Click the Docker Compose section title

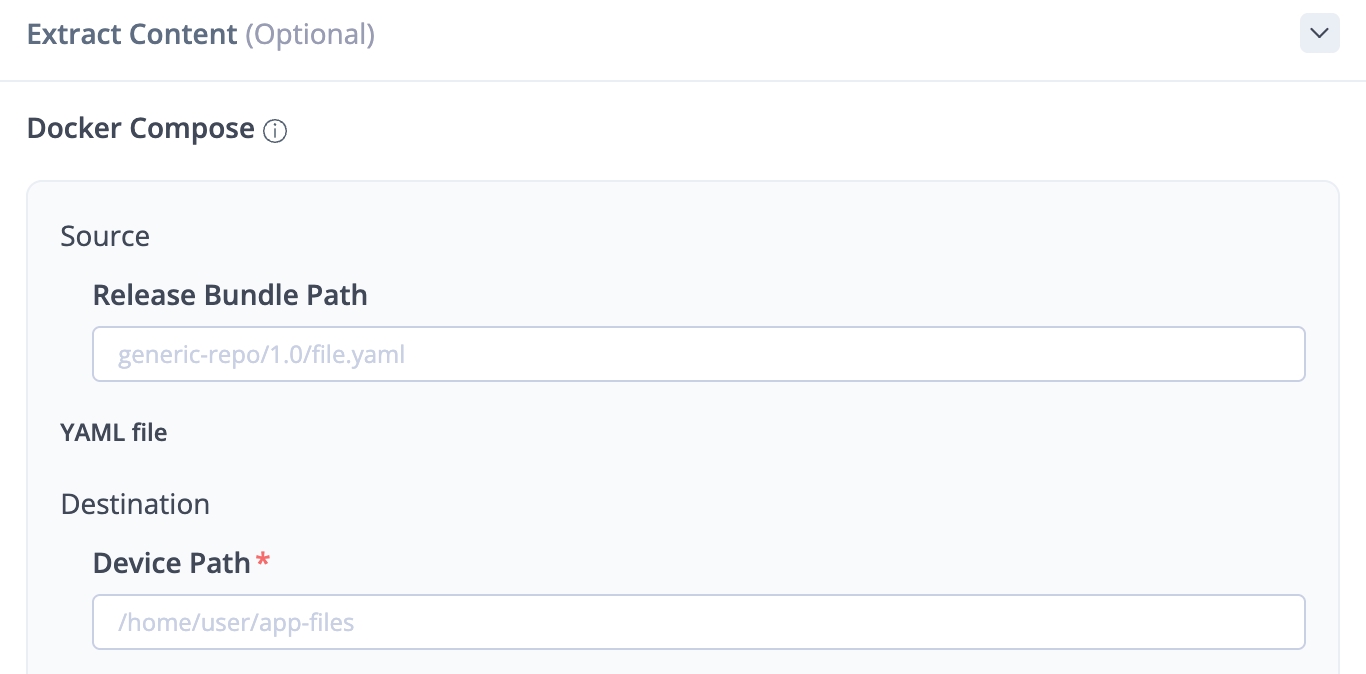(x=140, y=129)
